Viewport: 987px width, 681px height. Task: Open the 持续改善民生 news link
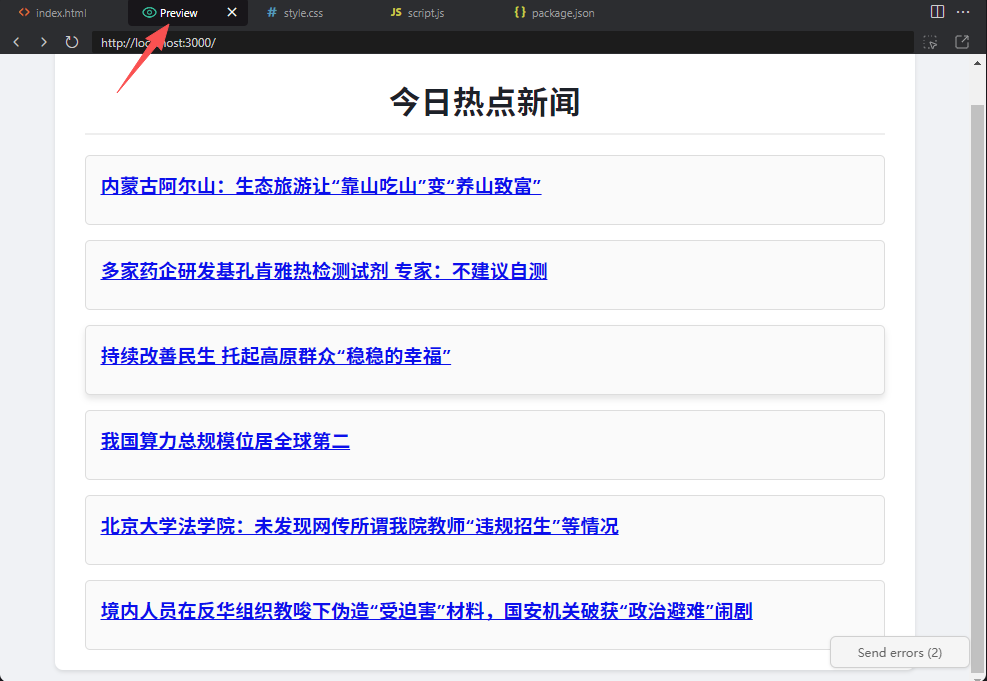(x=276, y=356)
